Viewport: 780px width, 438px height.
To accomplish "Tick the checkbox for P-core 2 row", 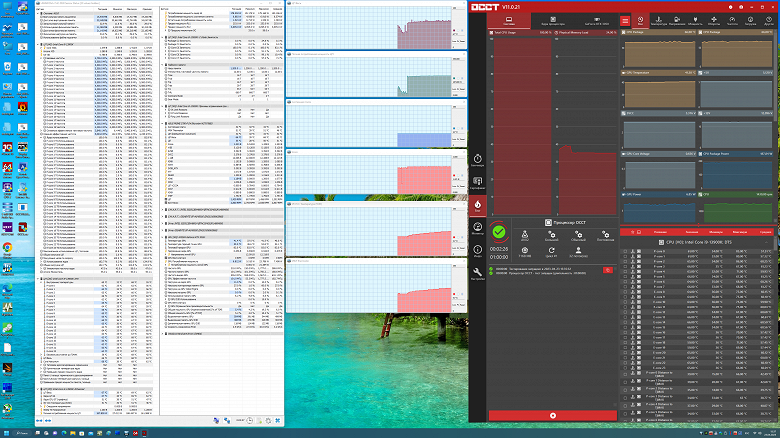I will [625, 261].
